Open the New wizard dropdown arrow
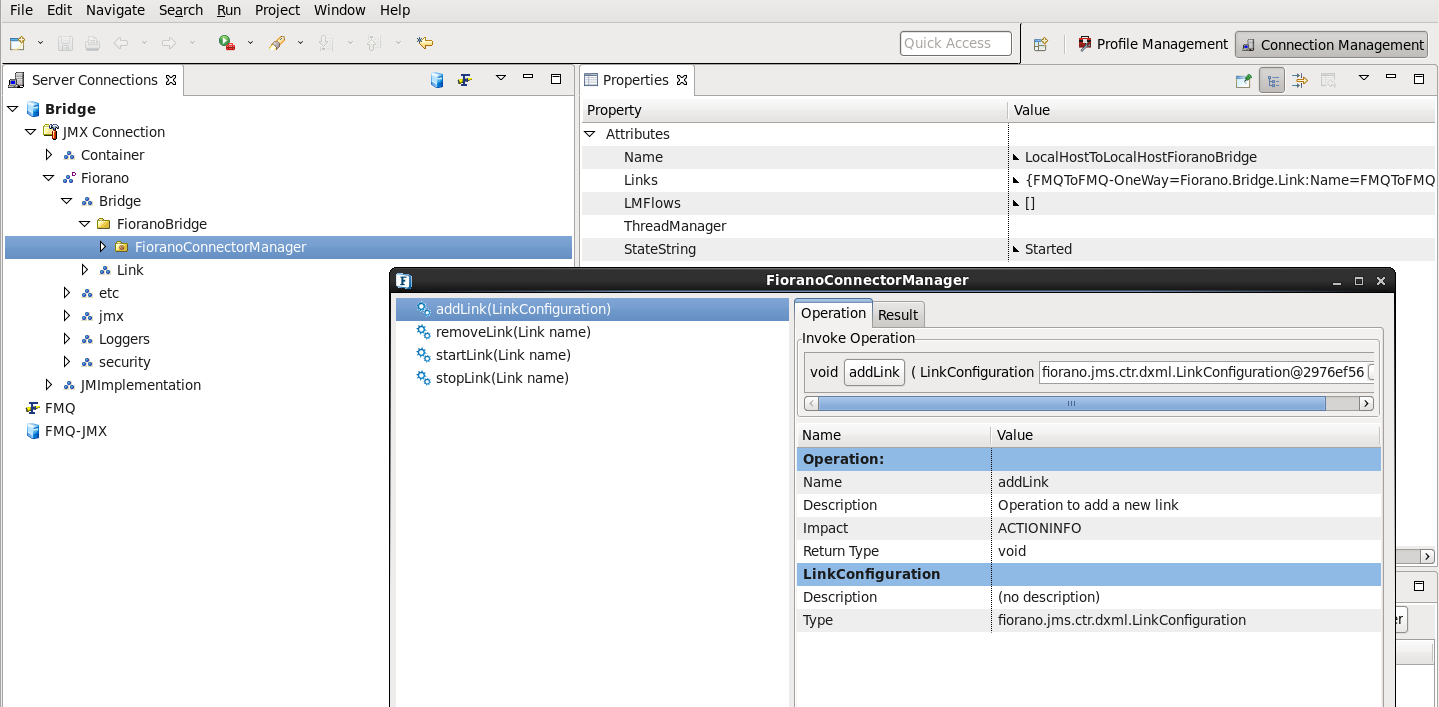Screen dimensions: 1439x707 click(40, 43)
